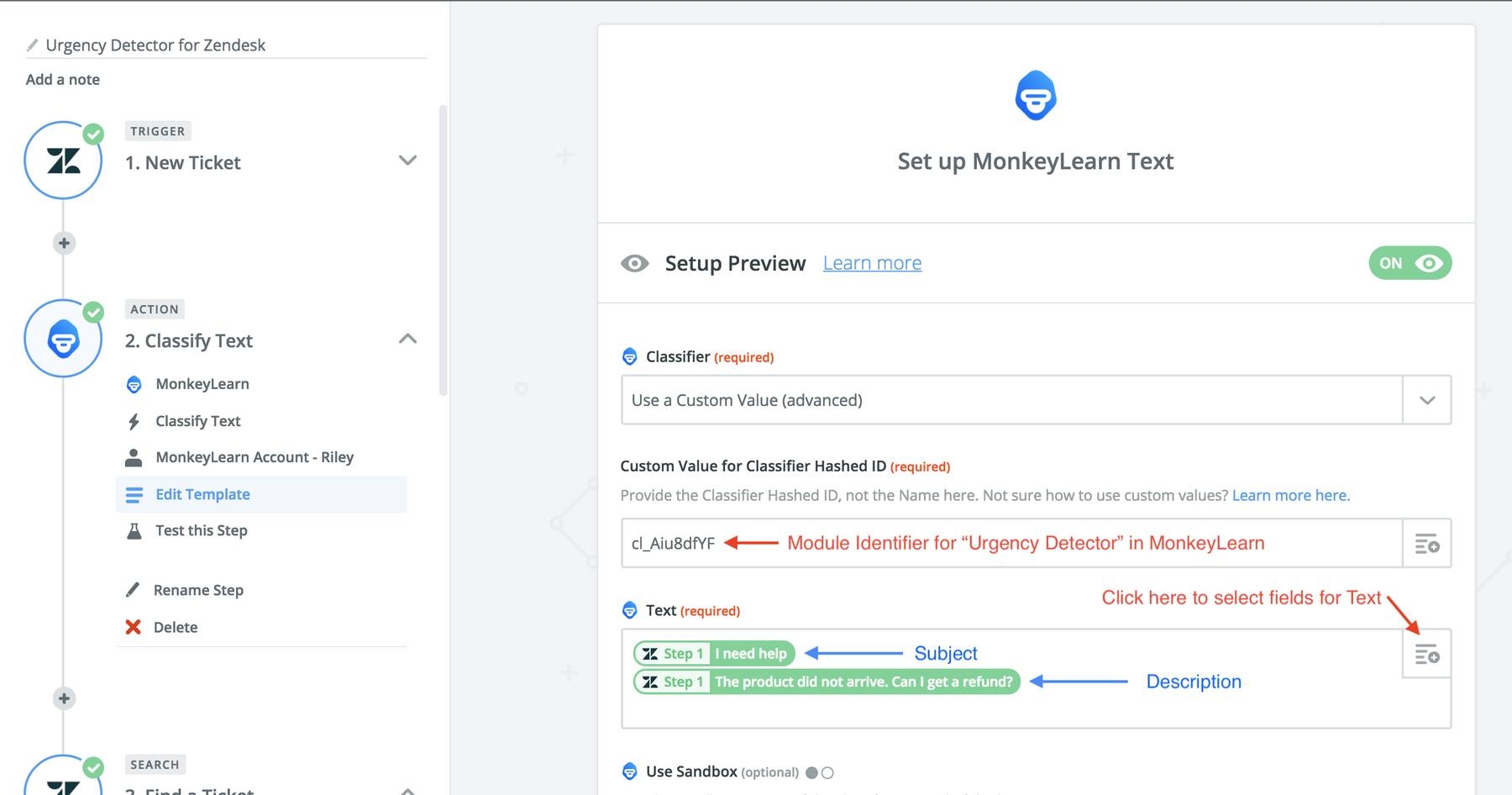Open insert-field picker for Classifier Hashed ID

(x=1426, y=544)
